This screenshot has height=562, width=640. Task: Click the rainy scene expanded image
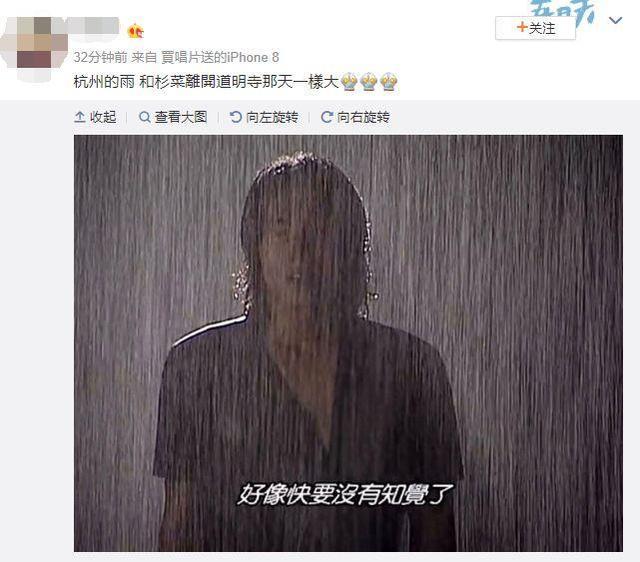pyautogui.click(x=348, y=343)
